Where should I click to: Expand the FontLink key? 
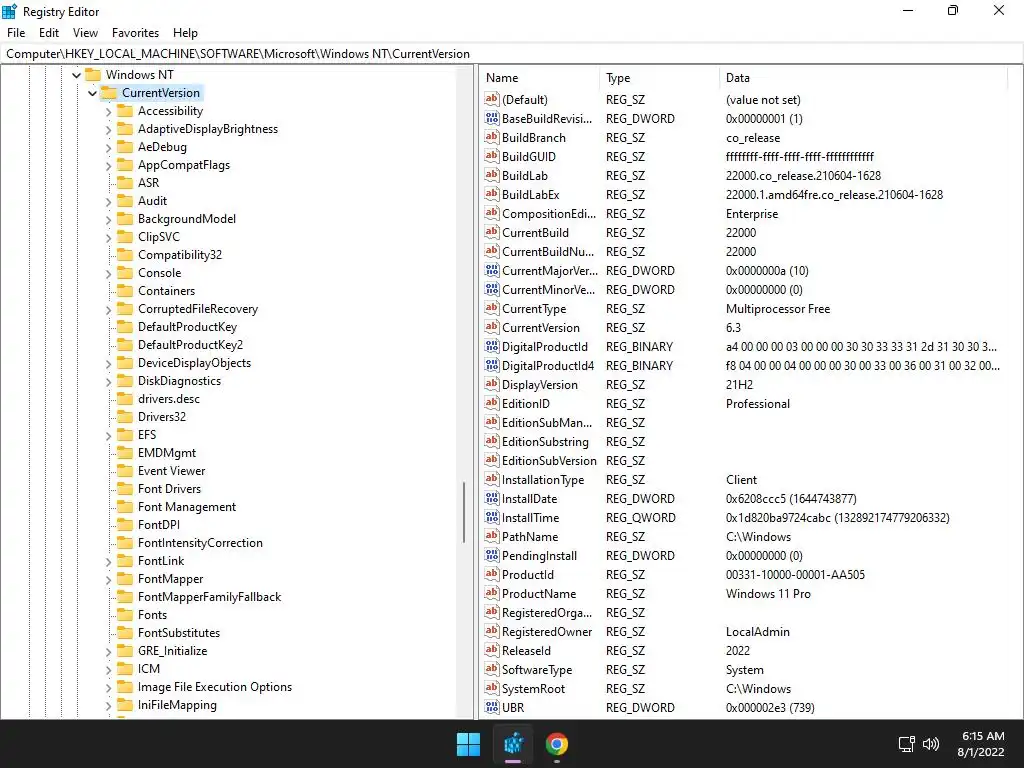[108, 562]
